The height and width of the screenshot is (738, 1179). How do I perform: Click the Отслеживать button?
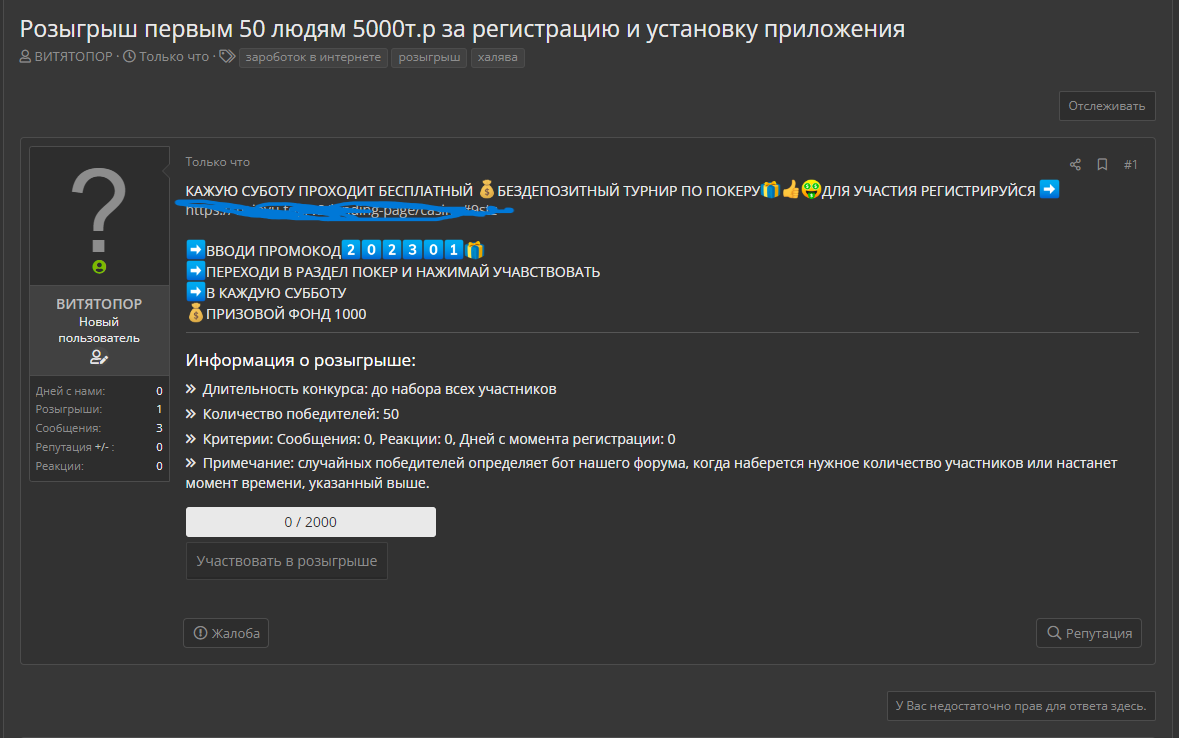[x=1107, y=106]
